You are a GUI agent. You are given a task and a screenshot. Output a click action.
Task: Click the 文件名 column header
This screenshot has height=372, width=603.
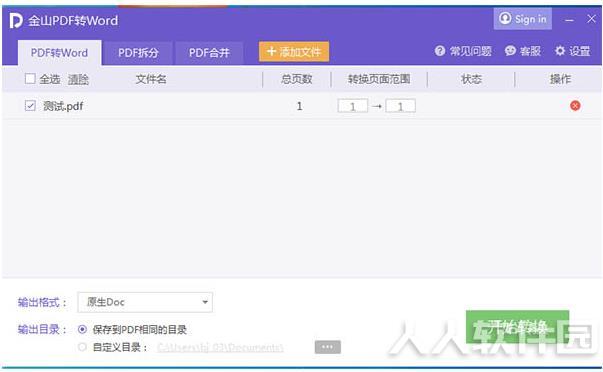(x=151, y=79)
